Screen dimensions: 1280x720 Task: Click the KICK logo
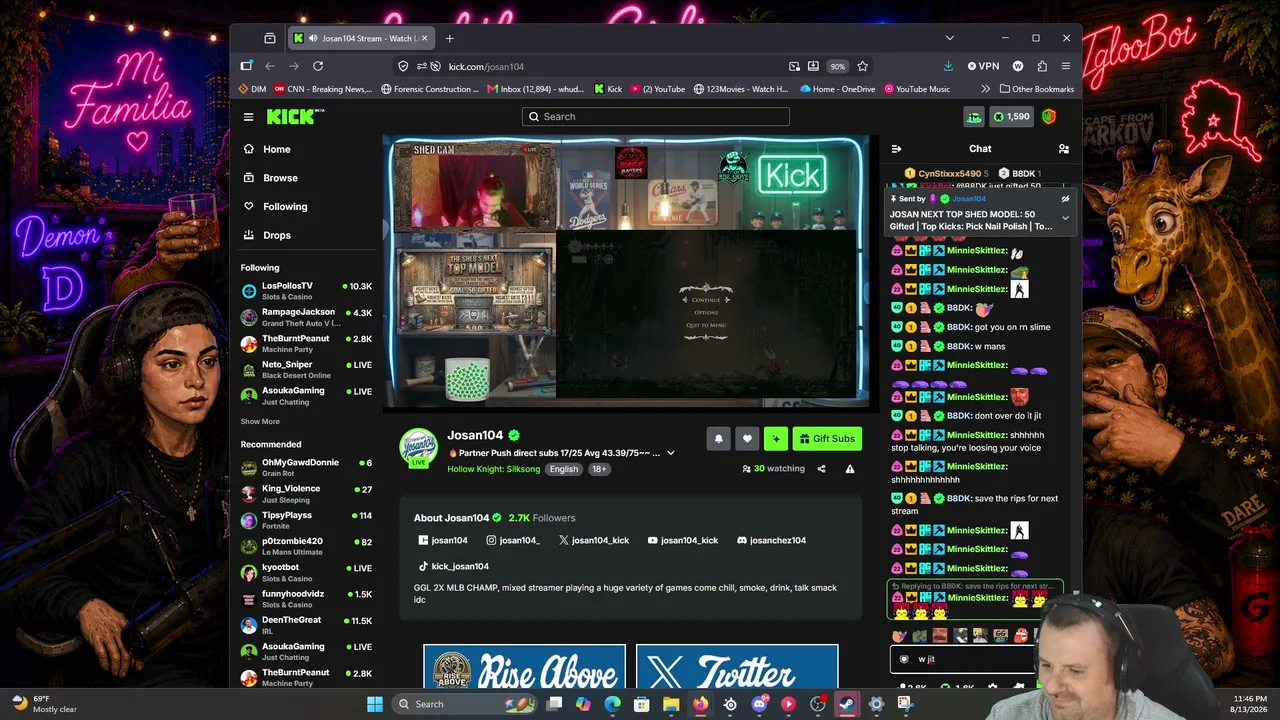point(295,117)
